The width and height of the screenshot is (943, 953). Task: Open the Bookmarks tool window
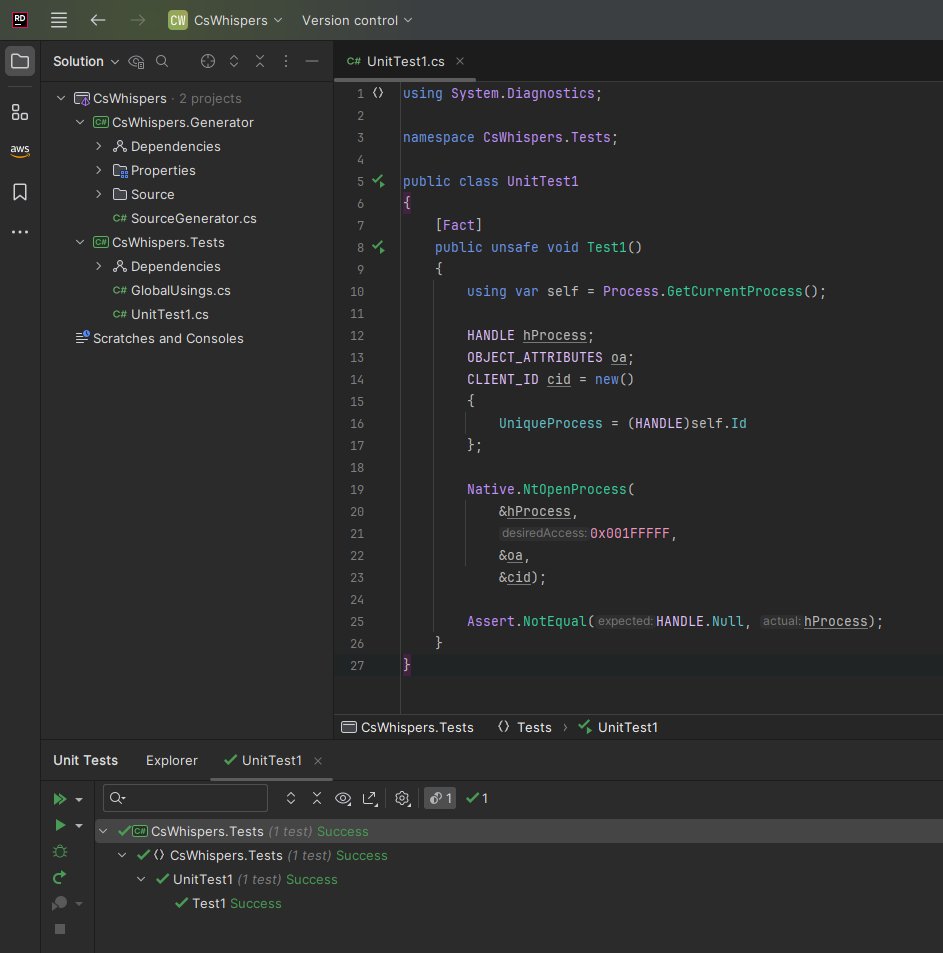tap(20, 192)
